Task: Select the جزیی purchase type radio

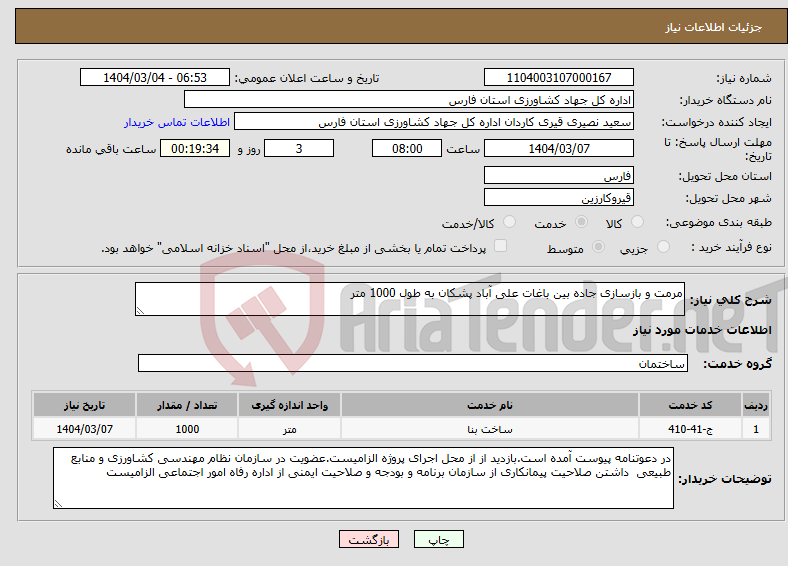Action: [x=663, y=246]
